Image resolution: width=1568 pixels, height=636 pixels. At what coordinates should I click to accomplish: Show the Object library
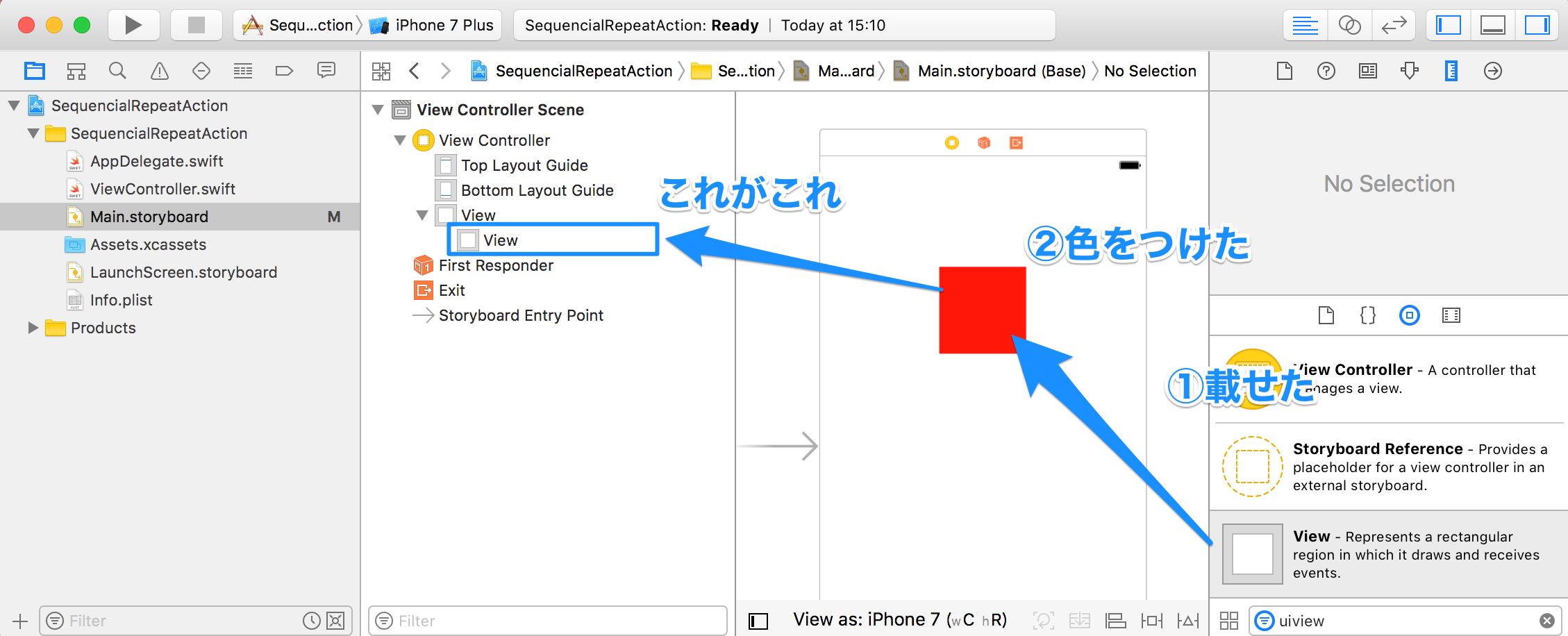click(x=1410, y=315)
